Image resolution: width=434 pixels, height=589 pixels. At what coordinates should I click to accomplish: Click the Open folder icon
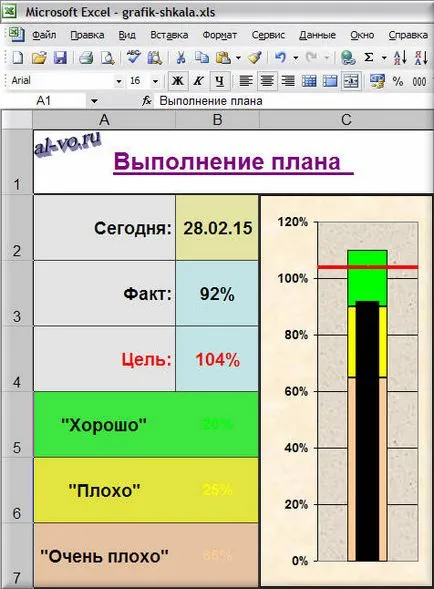tap(39, 57)
